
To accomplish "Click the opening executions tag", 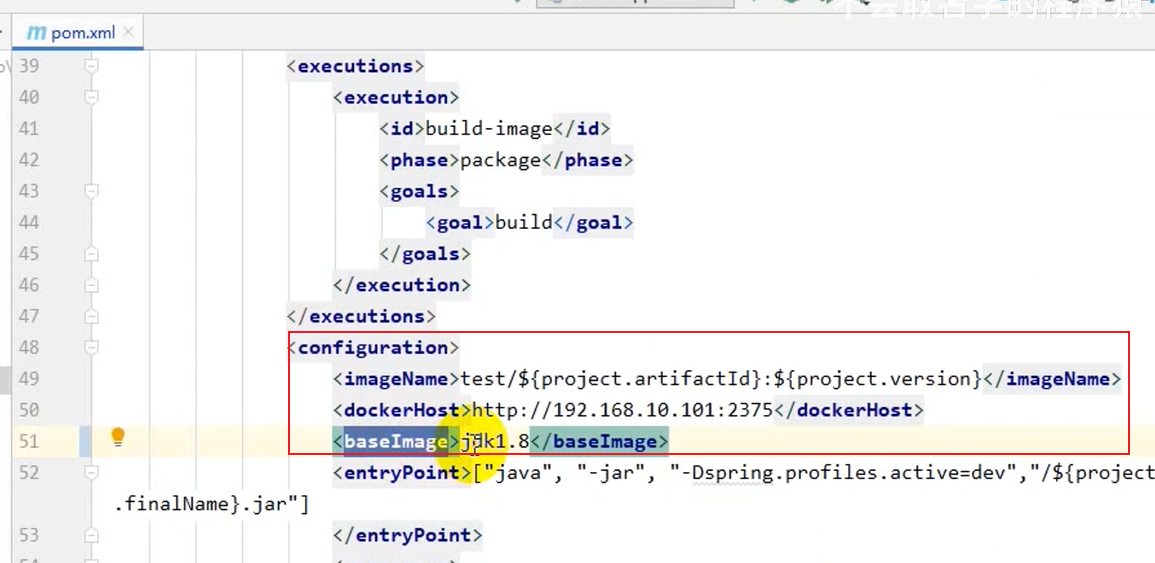I will point(356,66).
